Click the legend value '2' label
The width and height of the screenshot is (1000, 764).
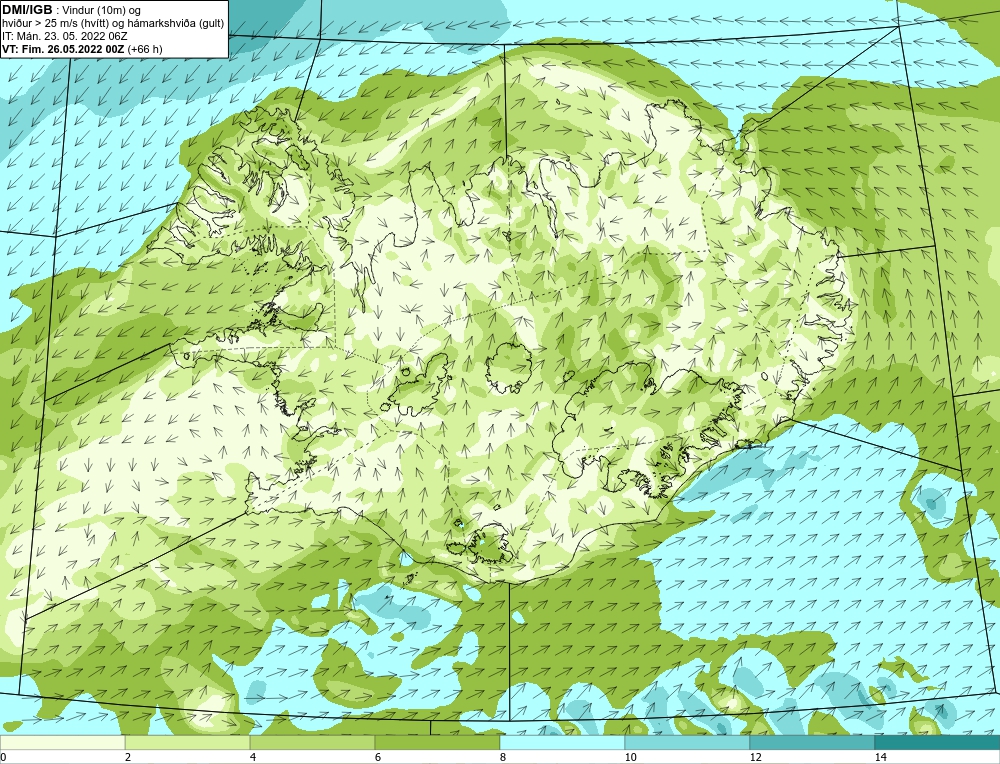point(128,757)
